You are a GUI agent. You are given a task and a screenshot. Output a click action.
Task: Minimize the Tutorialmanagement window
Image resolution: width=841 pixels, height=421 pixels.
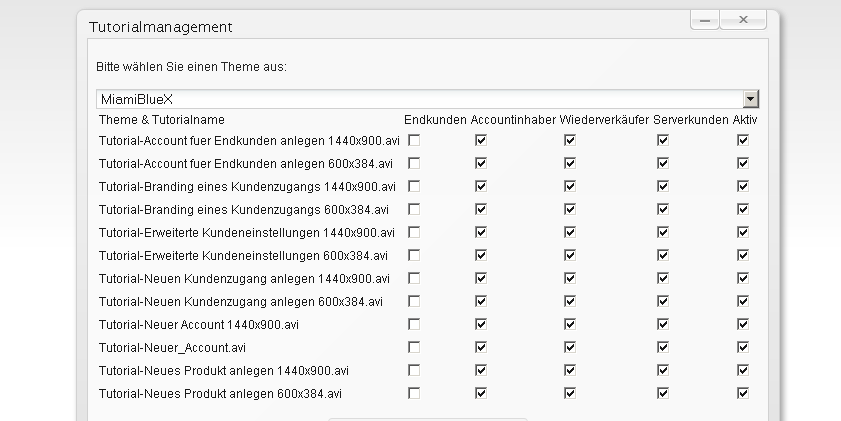coord(705,19)
